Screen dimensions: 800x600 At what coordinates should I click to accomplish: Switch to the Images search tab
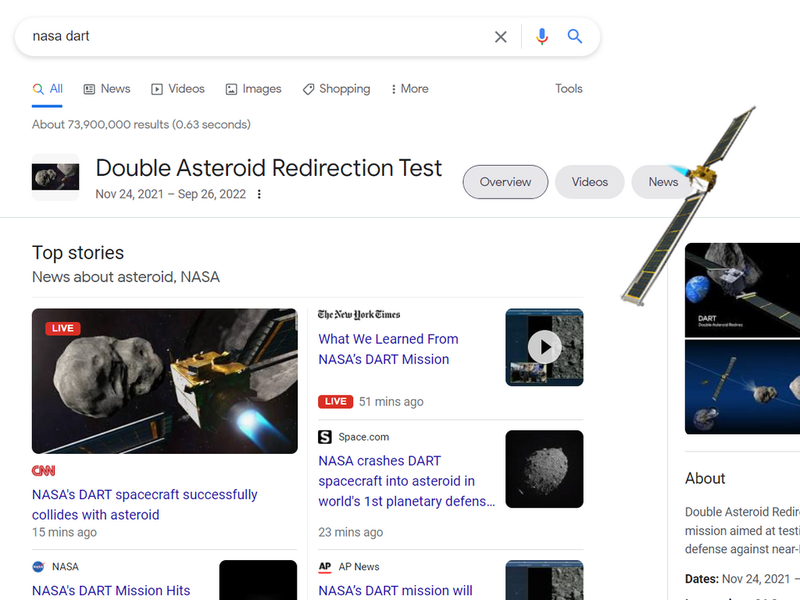(254, 89)
